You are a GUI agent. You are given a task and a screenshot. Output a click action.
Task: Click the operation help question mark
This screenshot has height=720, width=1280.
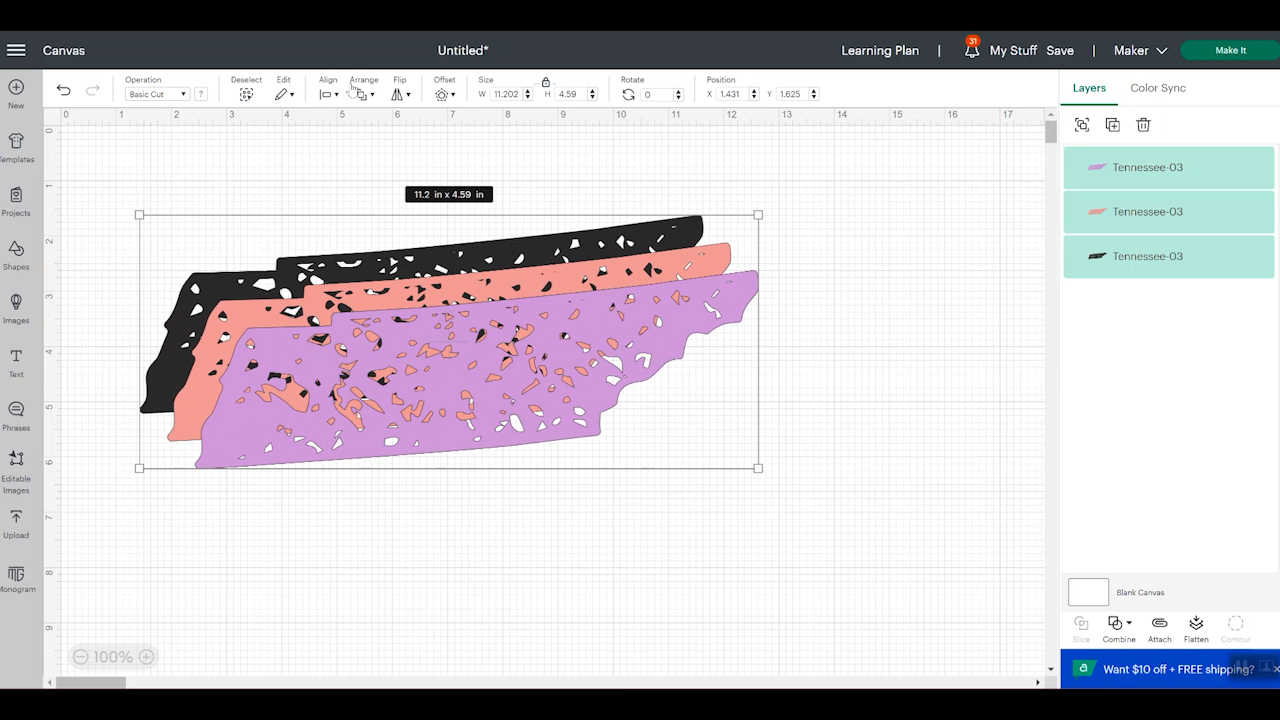(x=201, y=94)
